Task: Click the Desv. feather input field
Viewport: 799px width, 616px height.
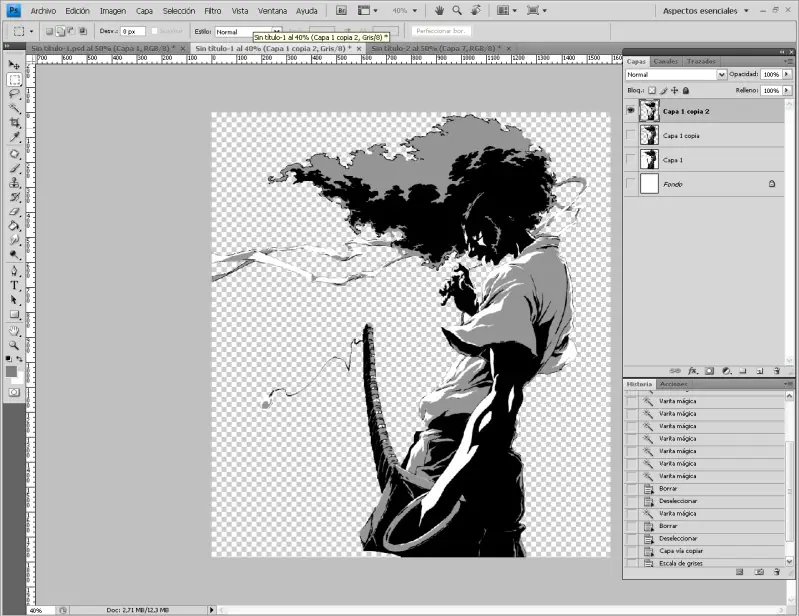Action: (133, 32)
